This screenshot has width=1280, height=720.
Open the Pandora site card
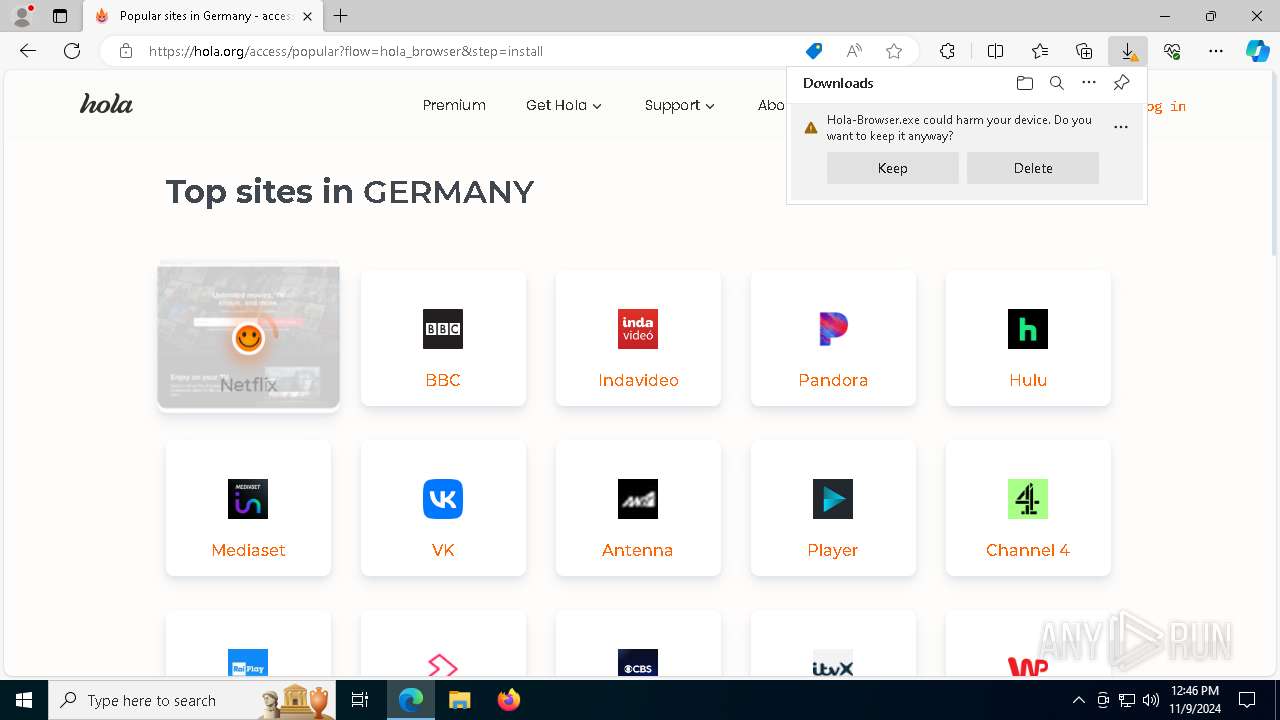pyautogui.click(x=833, y=338)
